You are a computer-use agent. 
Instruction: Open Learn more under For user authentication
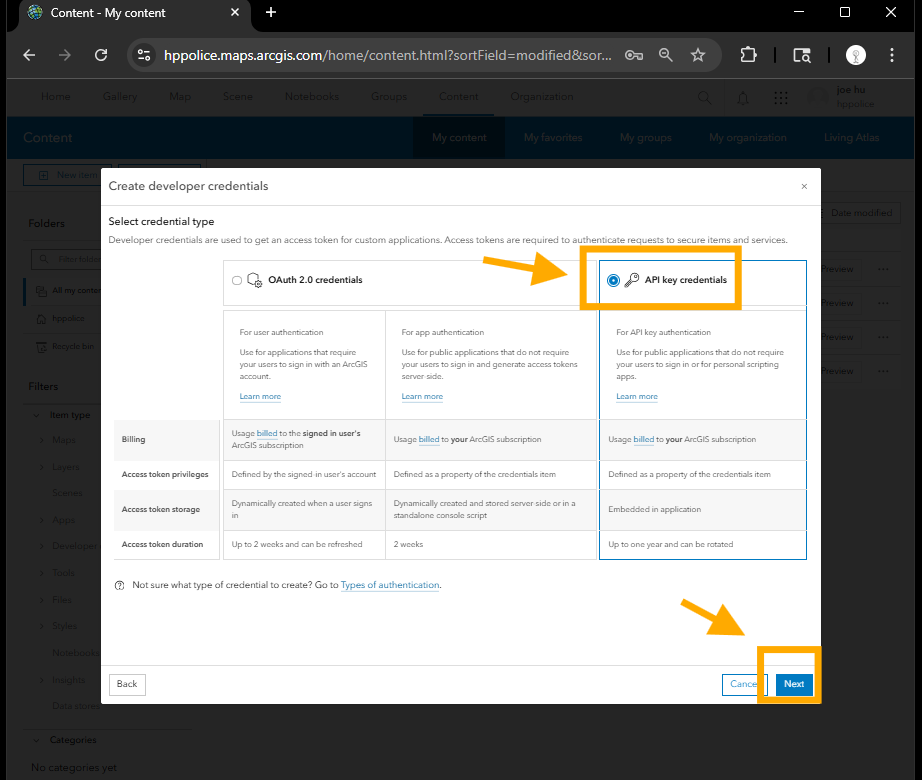[x=260, y=397]
